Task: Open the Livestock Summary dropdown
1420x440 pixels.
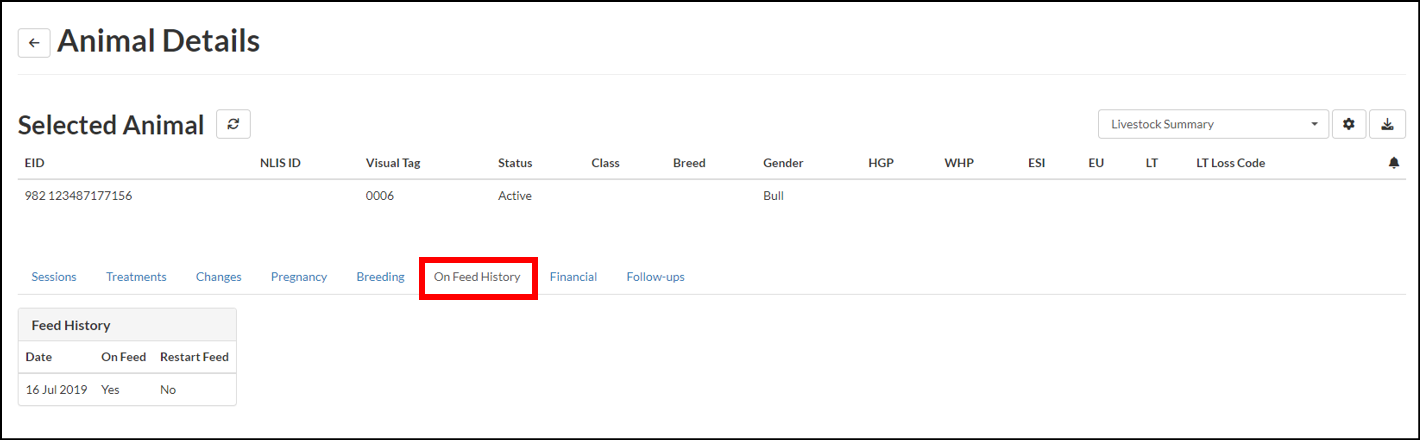Action: 1213,124
